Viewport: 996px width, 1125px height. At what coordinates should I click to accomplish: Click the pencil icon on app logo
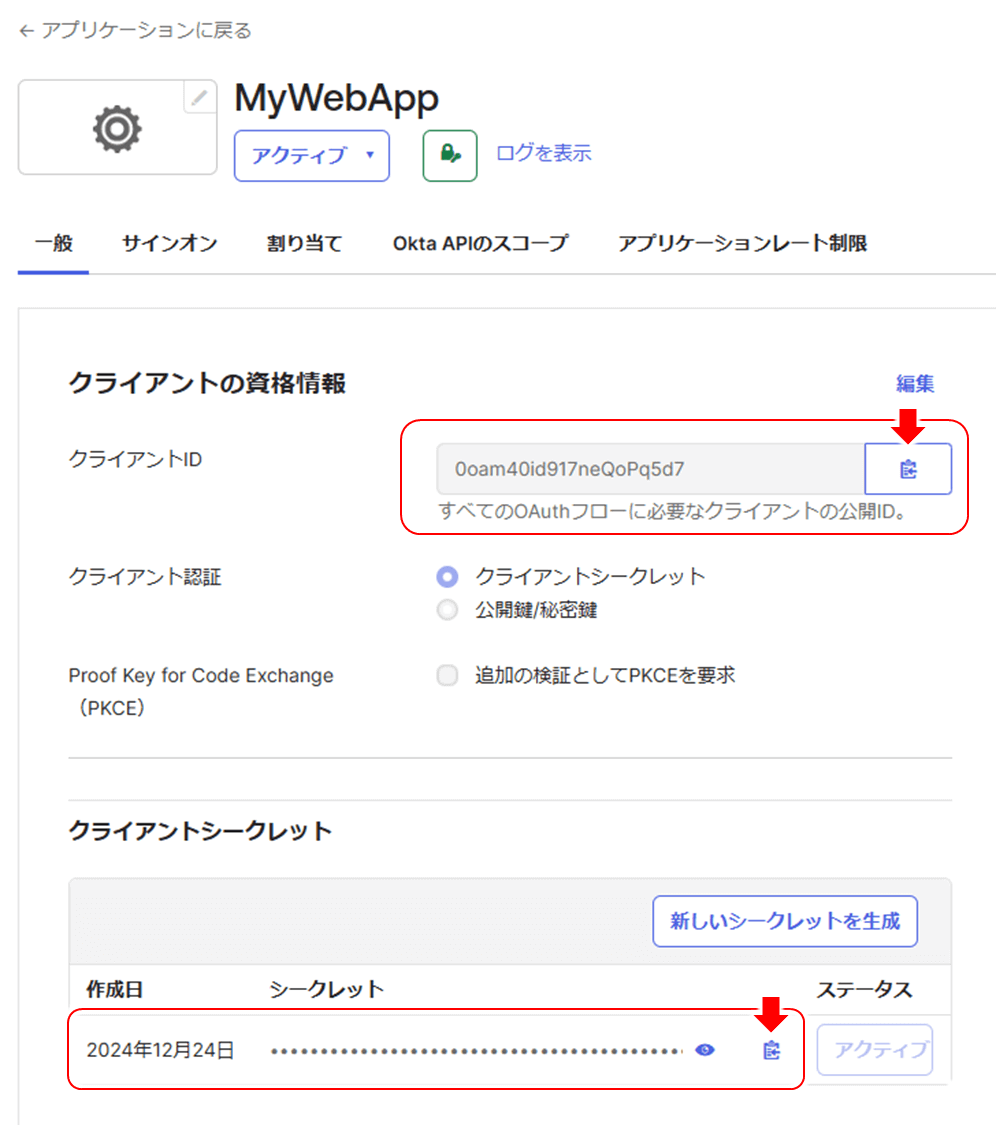(x=200, y=97)
